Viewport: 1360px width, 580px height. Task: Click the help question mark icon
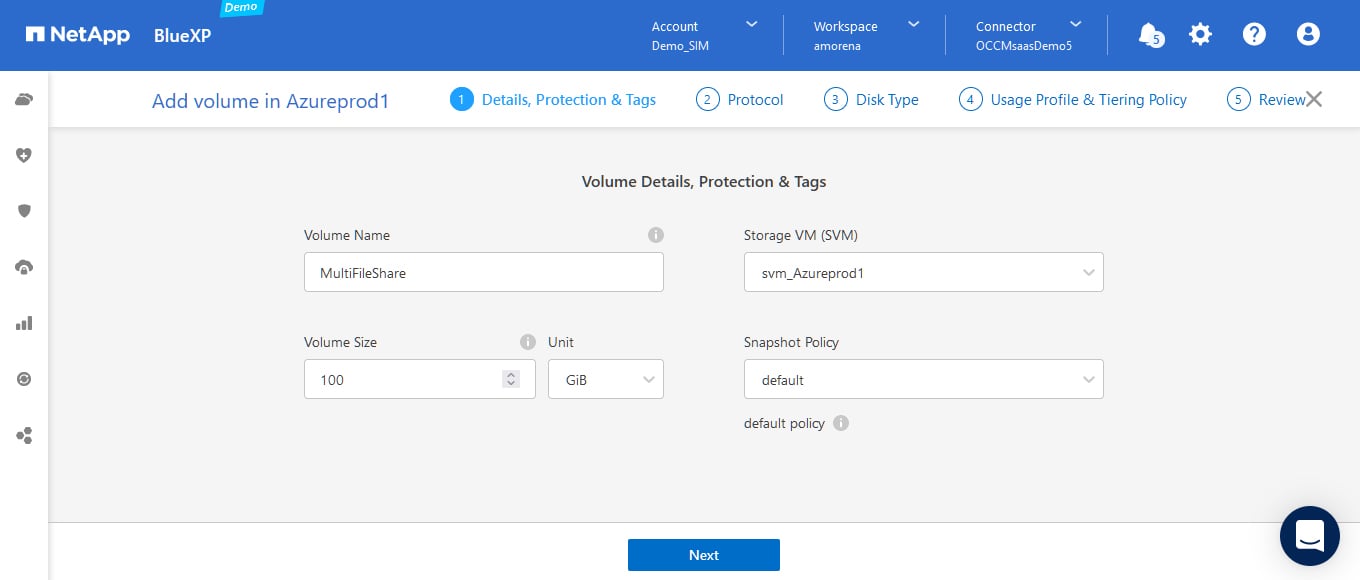(x=1254, y=34)
